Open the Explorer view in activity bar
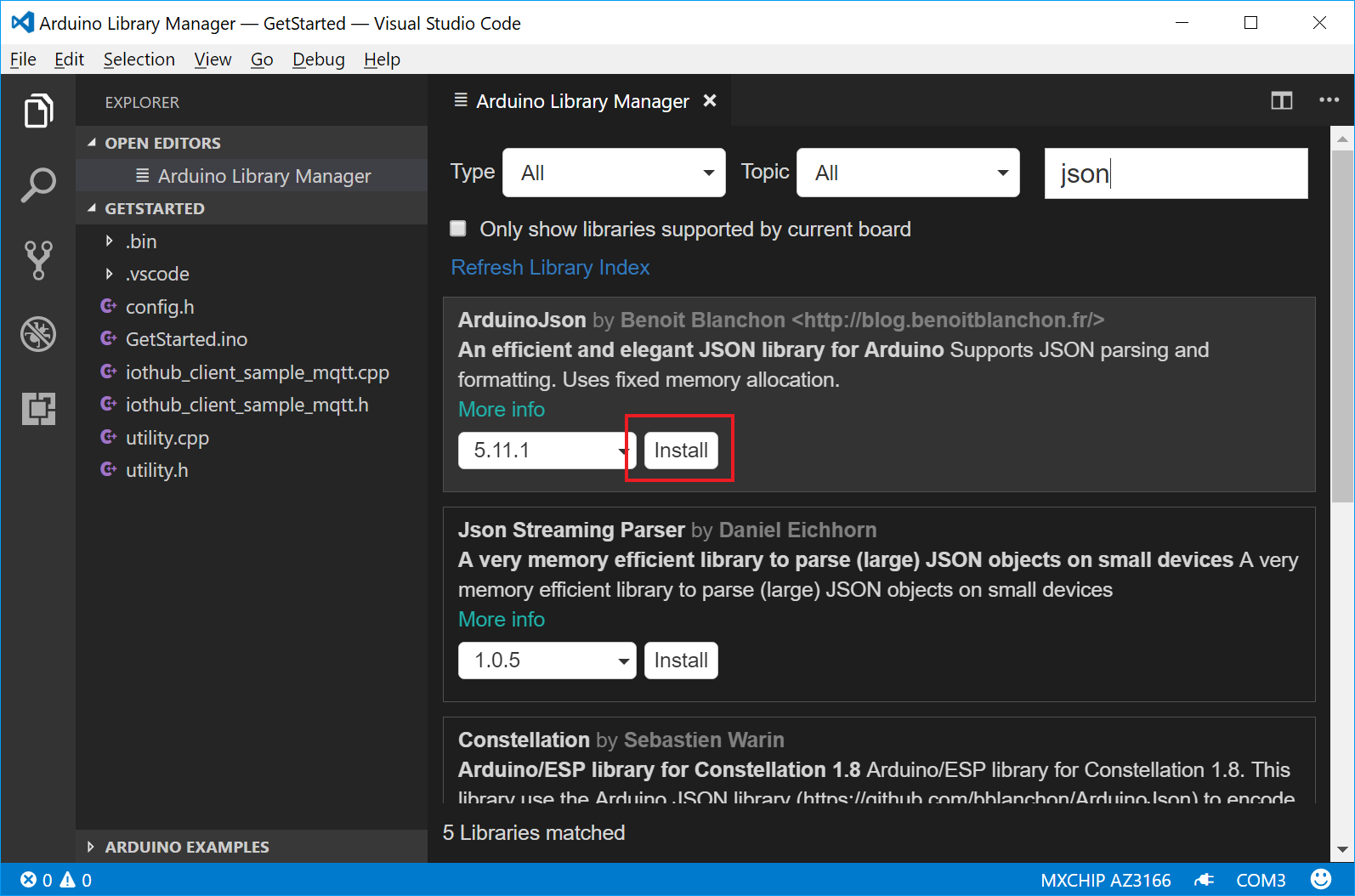The image size is (1355, 896). tap(38, 111)
